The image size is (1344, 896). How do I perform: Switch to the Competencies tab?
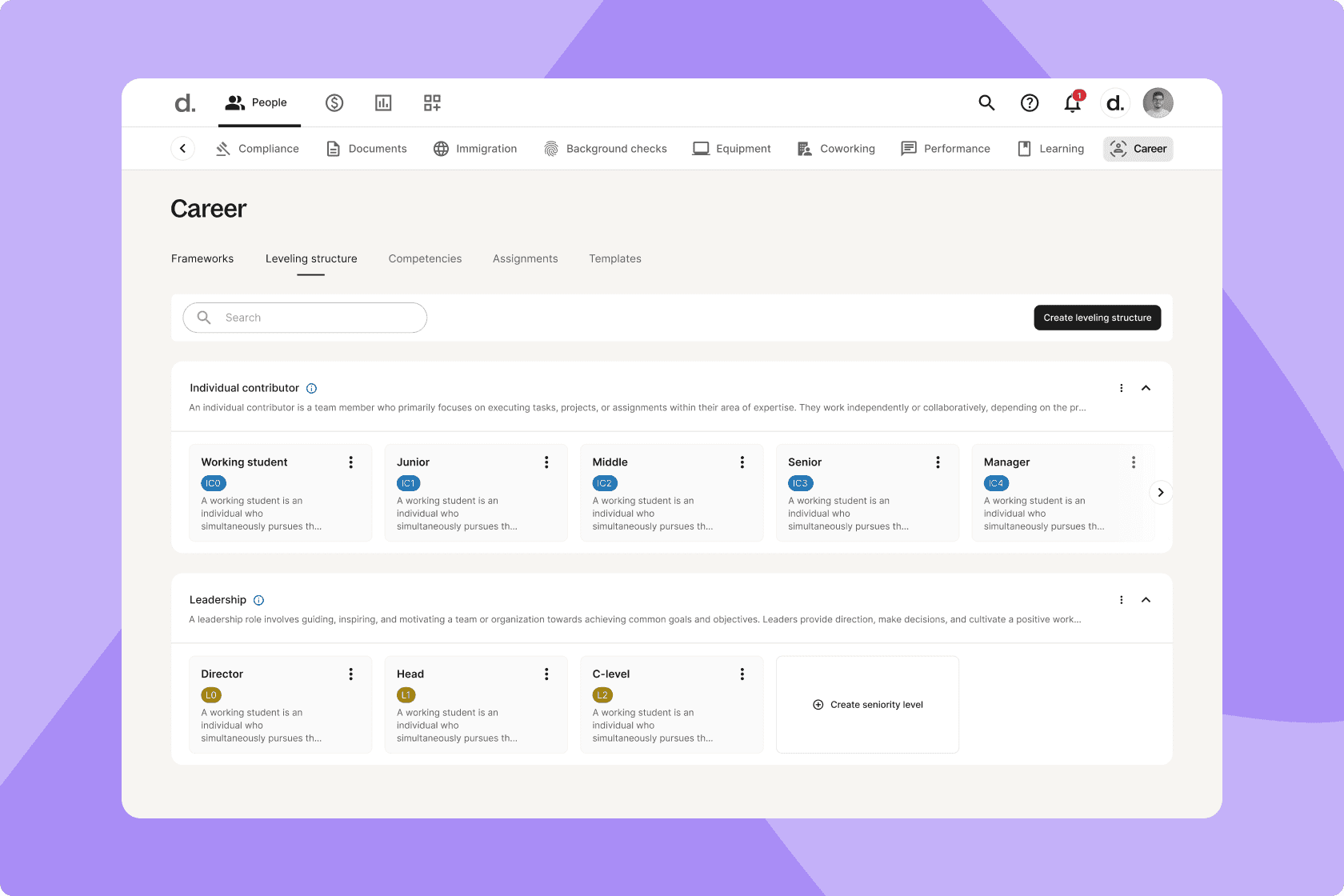tap(425, 258)
